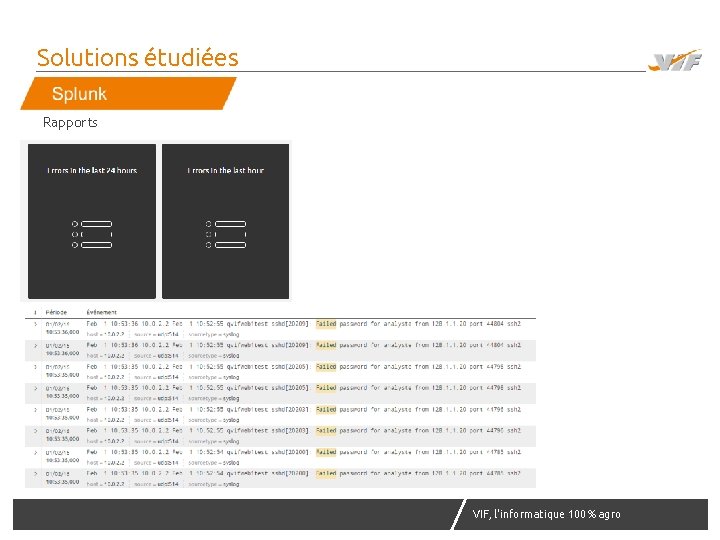Click the "Période" column header
Image resolution: width=720 pixels, height=540 pixels.
56,312
